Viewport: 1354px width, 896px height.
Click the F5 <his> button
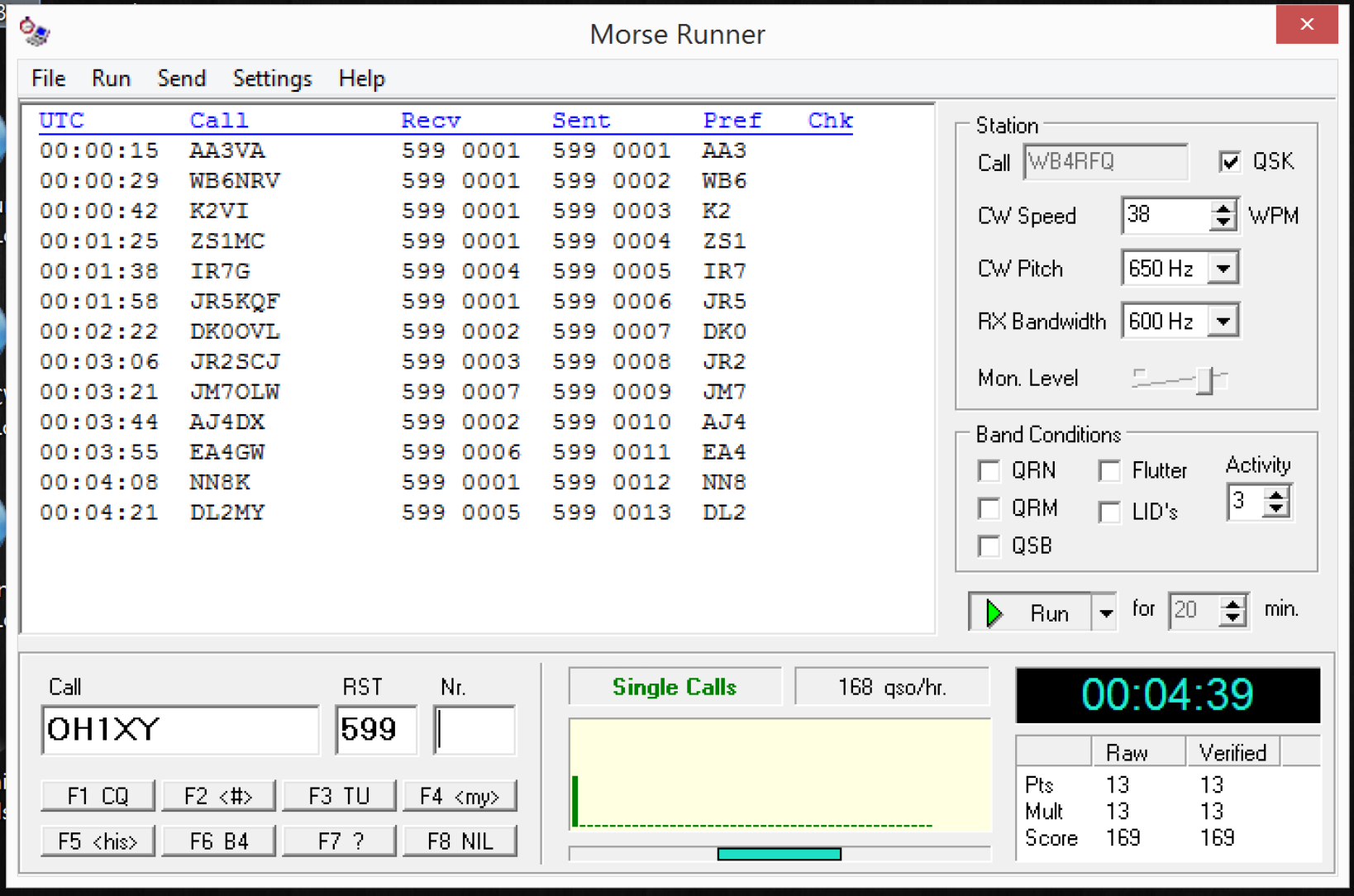coord(98,841)
